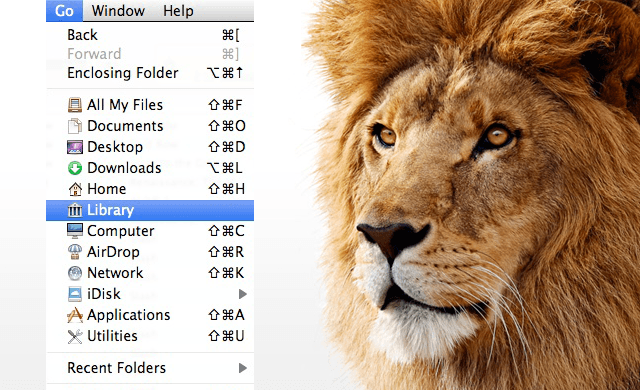
Task: Select highlighted Library entry text
Action: pos(111,210)
